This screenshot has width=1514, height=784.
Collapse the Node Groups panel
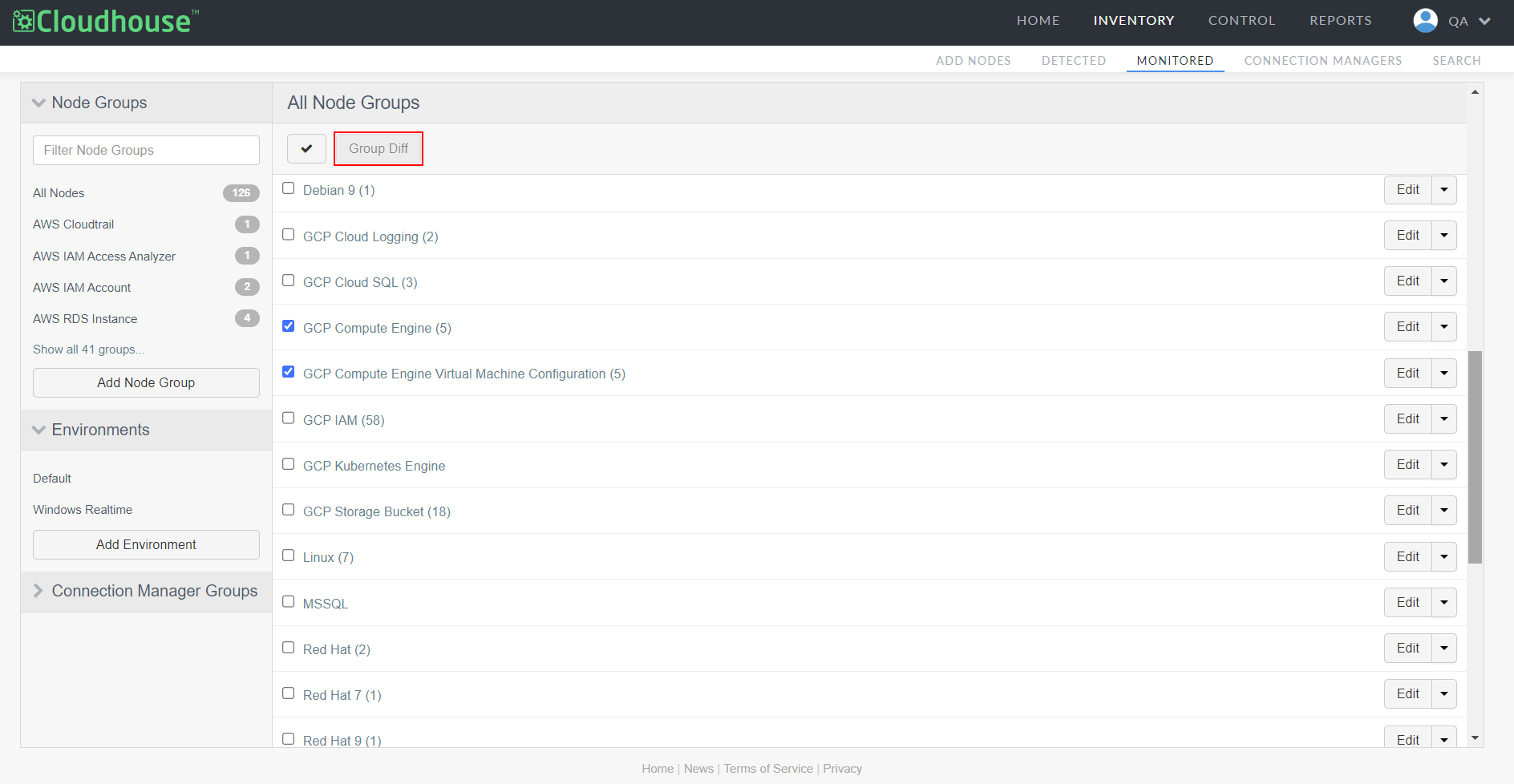38,103
